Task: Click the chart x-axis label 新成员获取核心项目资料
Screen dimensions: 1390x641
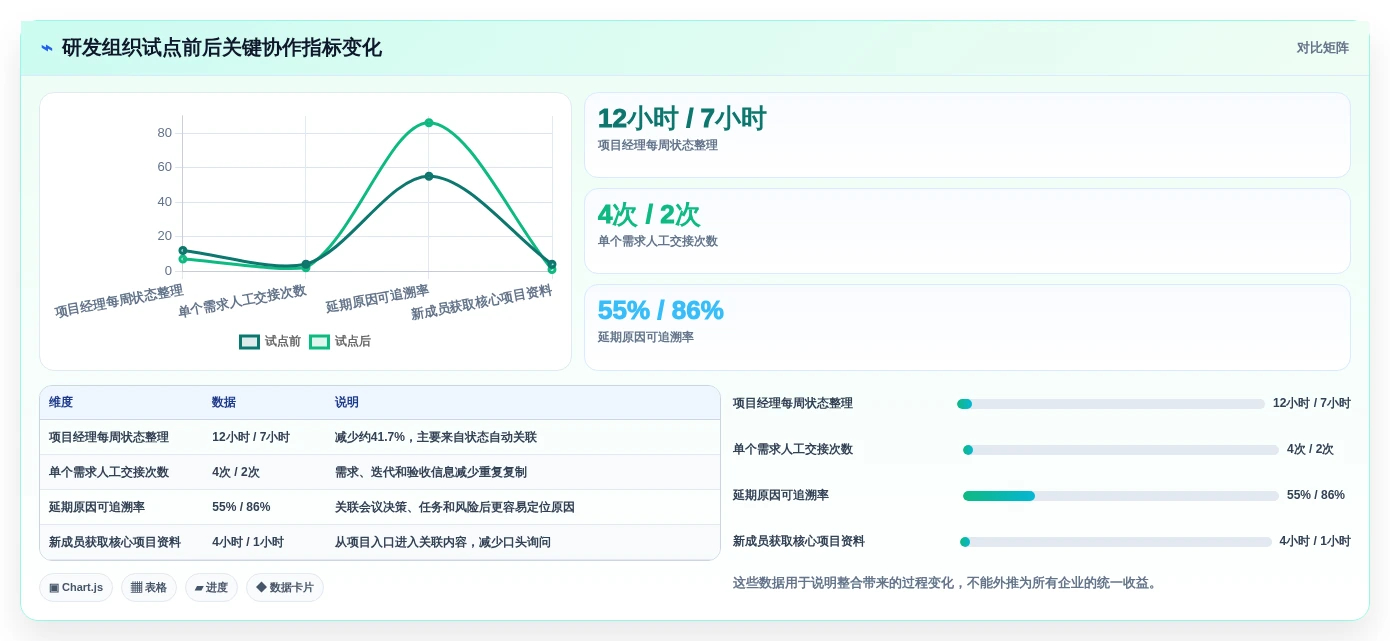Action: (481, 303)
